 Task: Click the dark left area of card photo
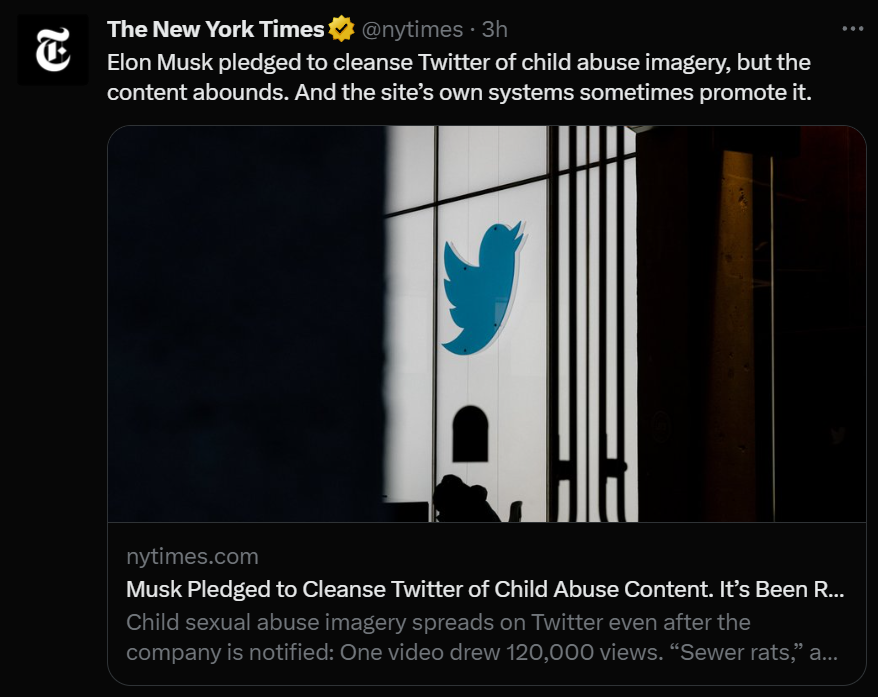tap(245, 320)
